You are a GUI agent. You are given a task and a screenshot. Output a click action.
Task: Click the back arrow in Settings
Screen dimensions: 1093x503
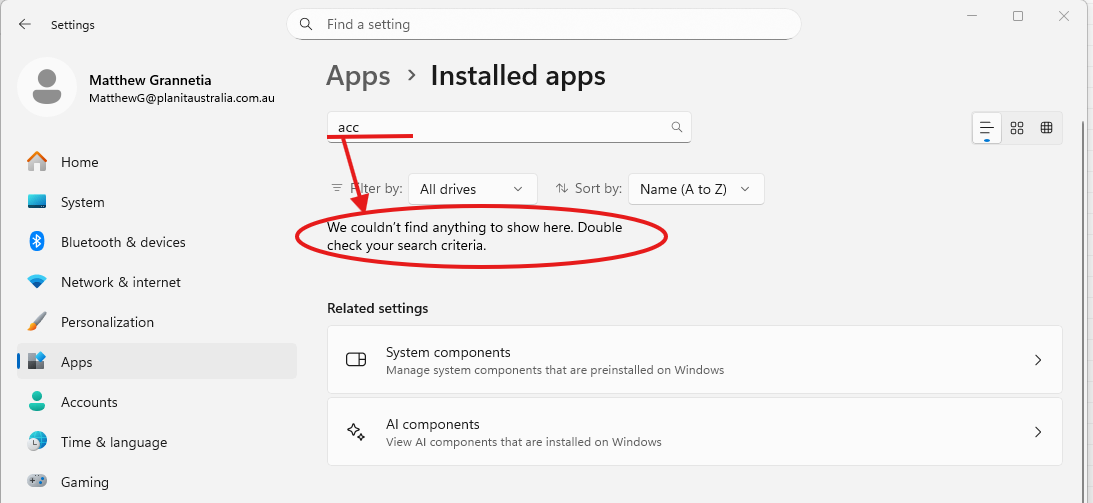25,25
